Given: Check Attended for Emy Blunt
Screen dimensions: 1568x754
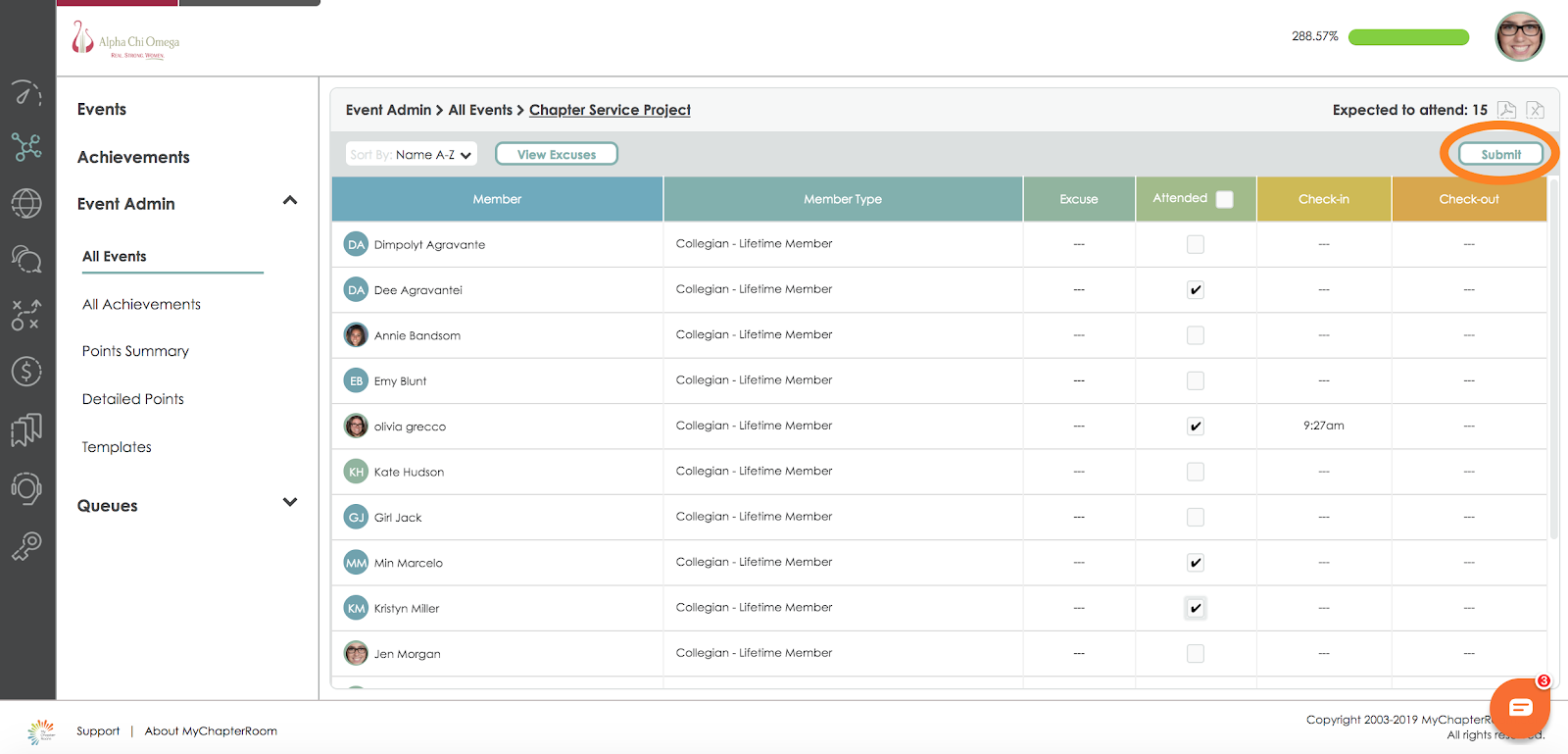Looking at the screenshot, I should [x=1196, y=380].
